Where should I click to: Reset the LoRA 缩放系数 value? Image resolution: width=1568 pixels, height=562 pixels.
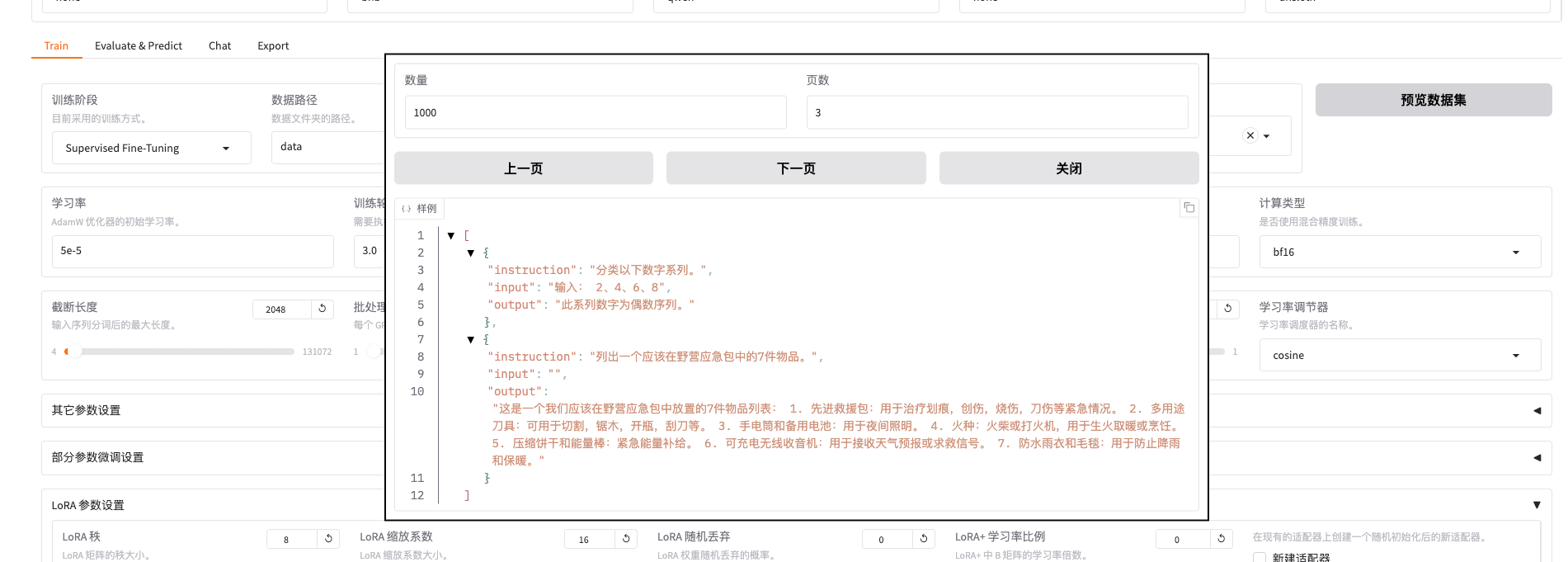point(626,539)
